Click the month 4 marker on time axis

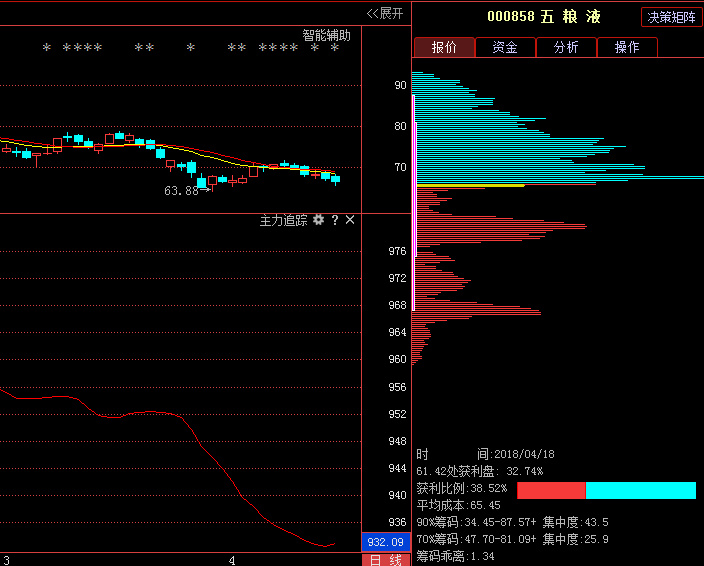click(x=232, y=561)
